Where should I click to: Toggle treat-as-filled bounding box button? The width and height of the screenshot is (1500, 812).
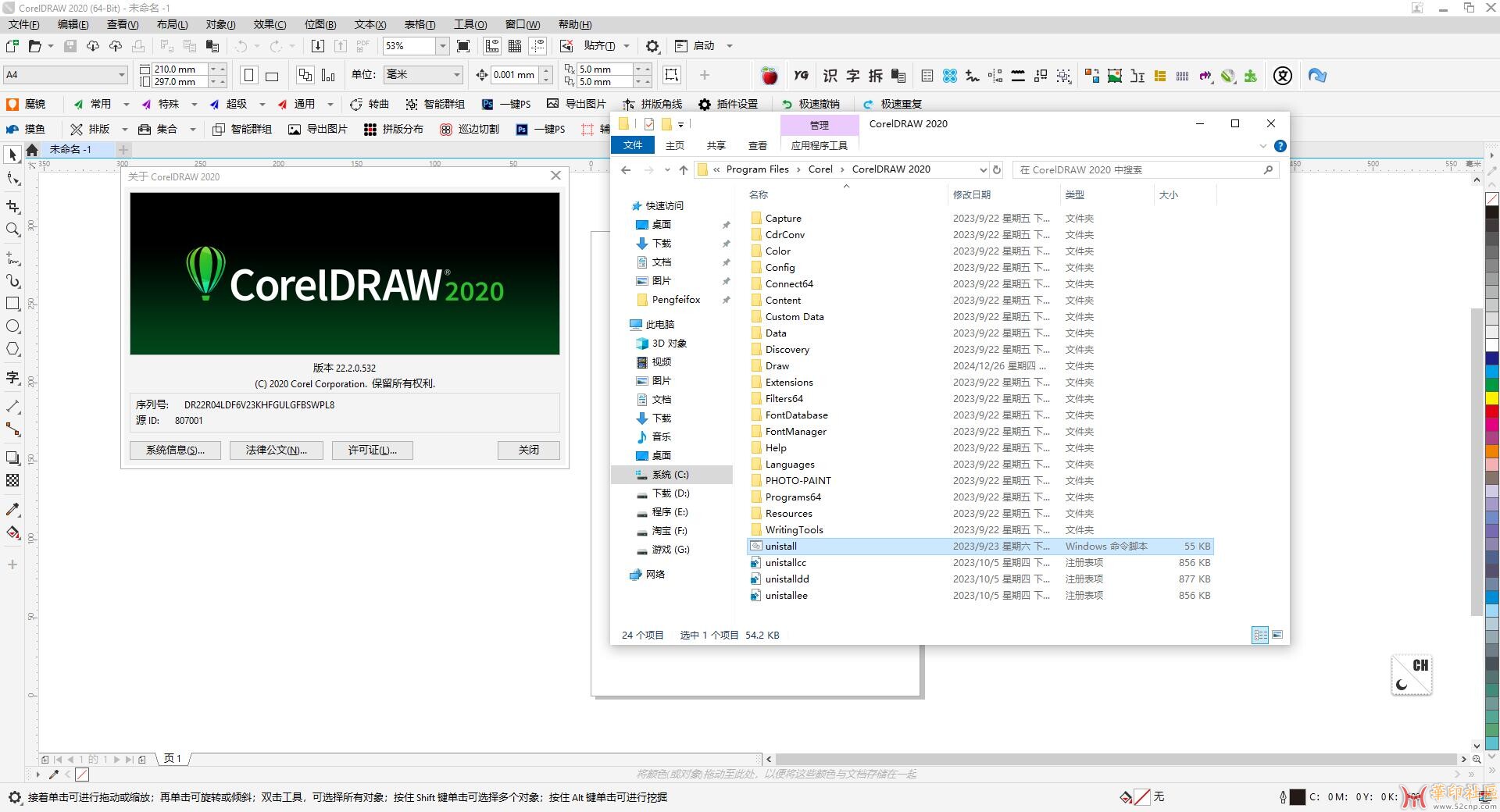click(x=671, y=75)
